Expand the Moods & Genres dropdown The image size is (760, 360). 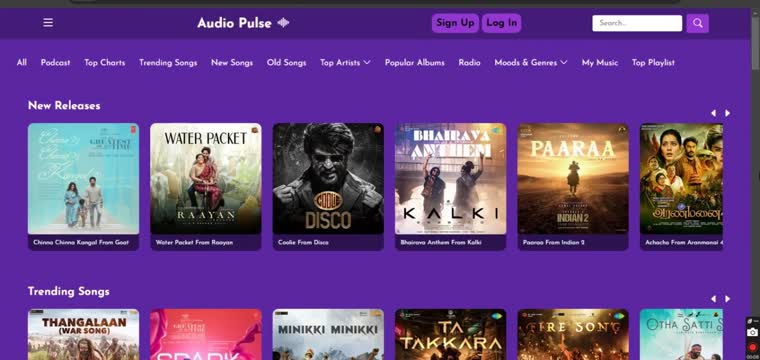531,63
